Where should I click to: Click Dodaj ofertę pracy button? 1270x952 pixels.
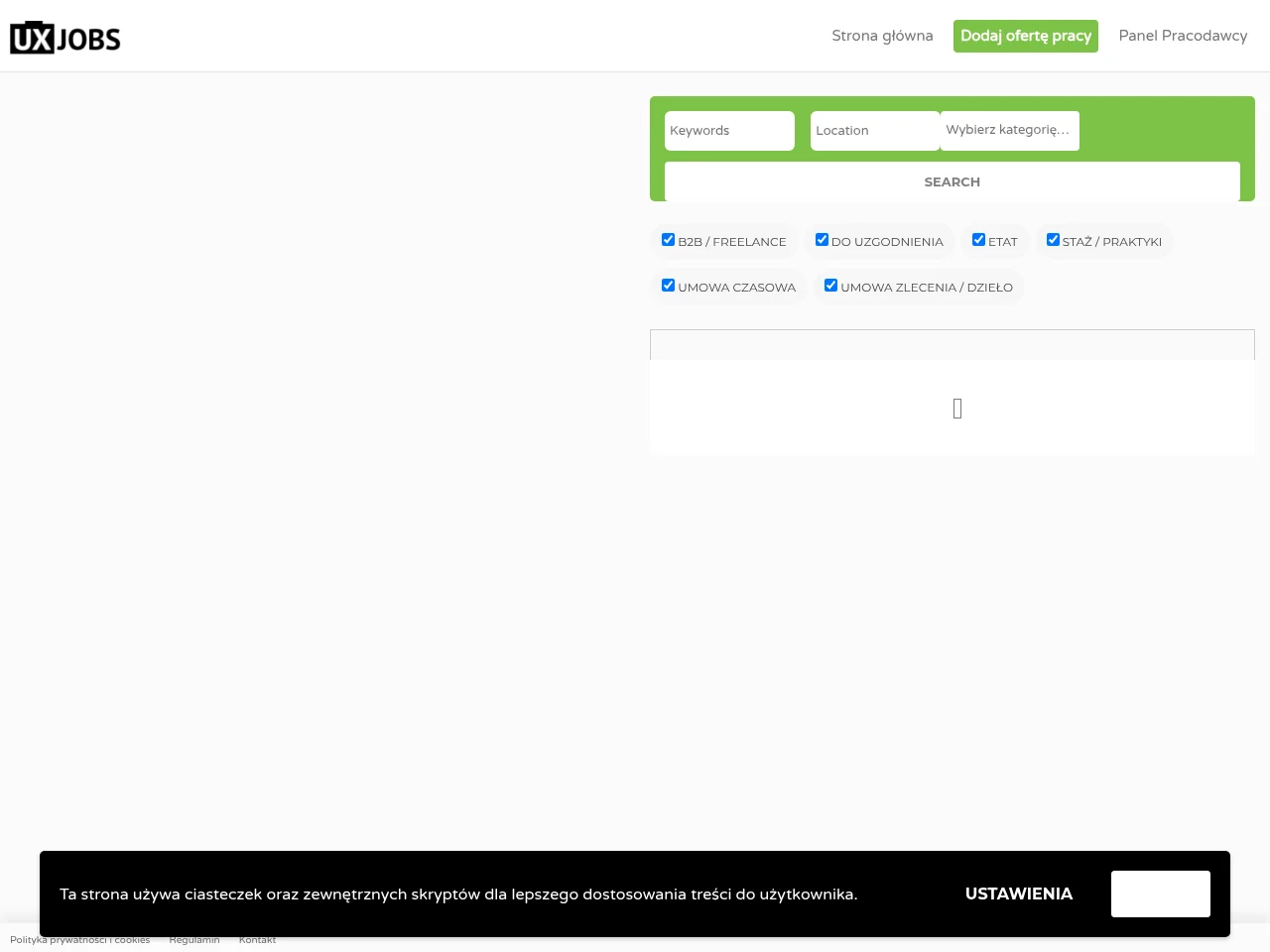click(x=1026, y=36)
